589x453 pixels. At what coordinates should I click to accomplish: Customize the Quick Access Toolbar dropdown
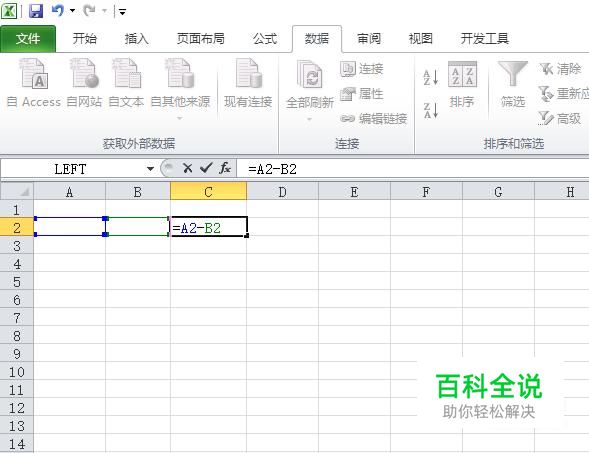click(x=122, y=12)
